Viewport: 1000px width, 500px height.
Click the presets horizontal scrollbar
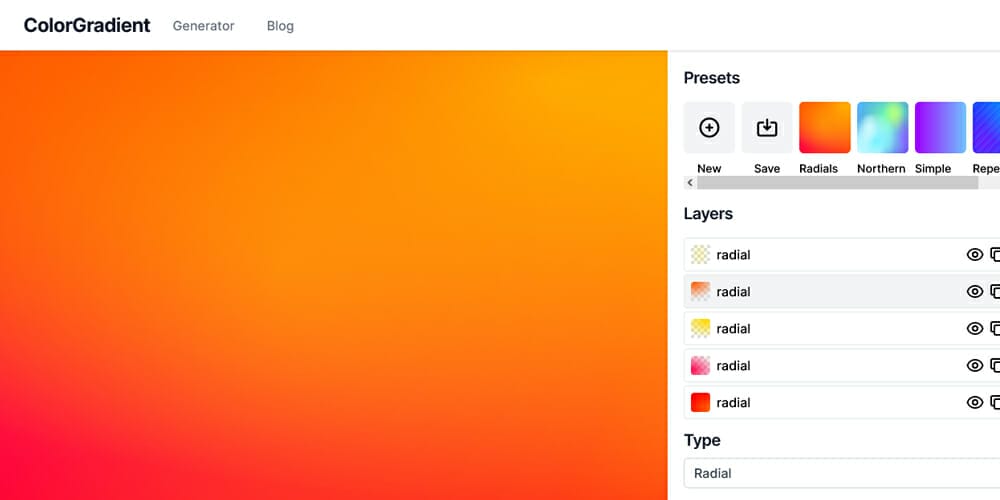coord(836,184)
